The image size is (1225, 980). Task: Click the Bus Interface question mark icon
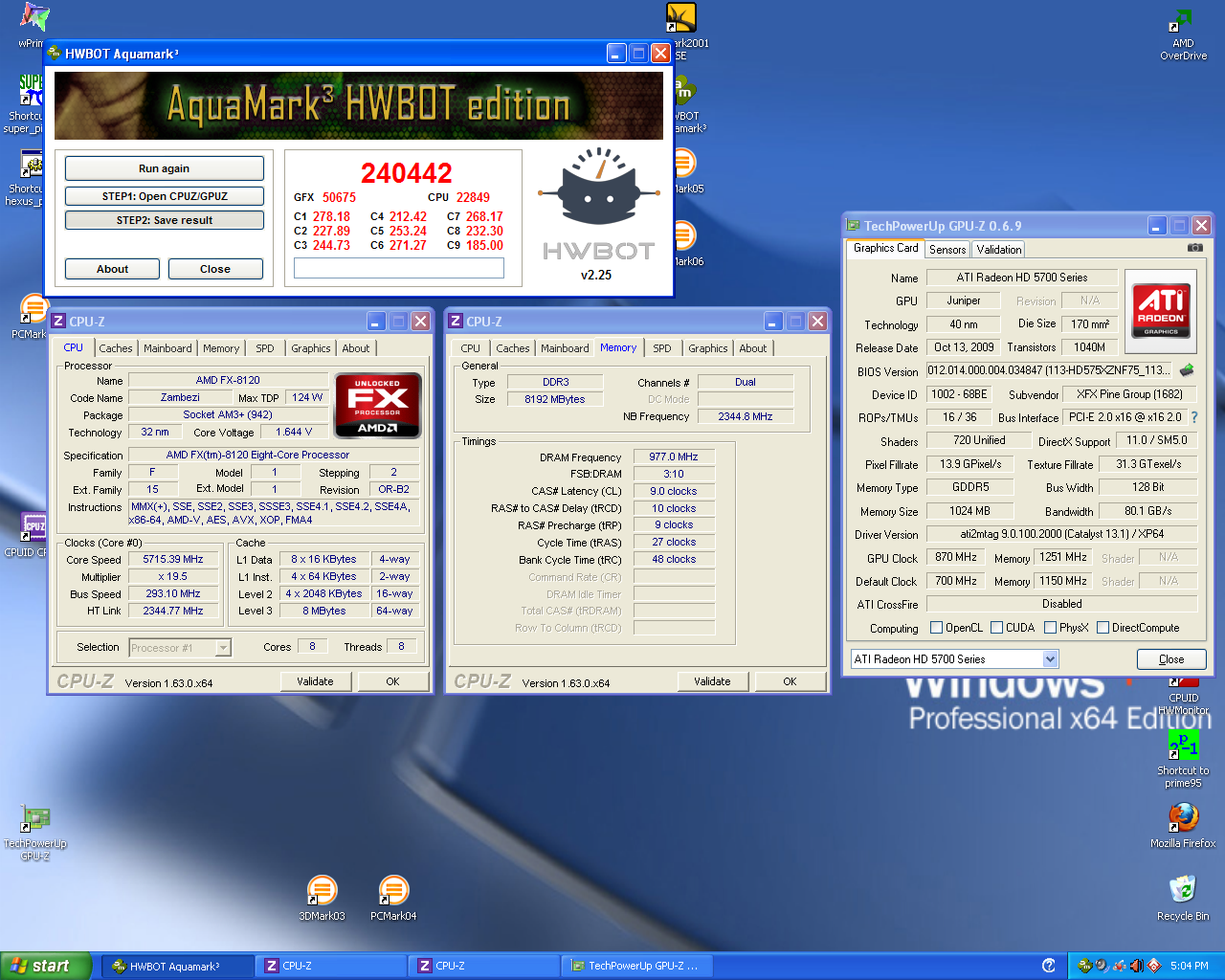click(1194, 417)
